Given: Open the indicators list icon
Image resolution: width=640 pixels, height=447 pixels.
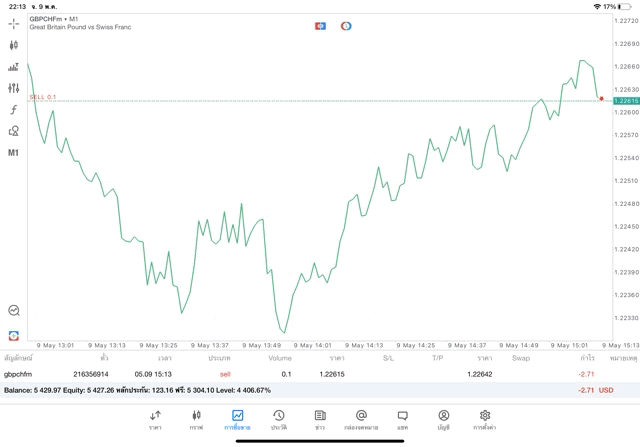Looking at the screenshot, I should pyautogui.click(x=13, y=67).
